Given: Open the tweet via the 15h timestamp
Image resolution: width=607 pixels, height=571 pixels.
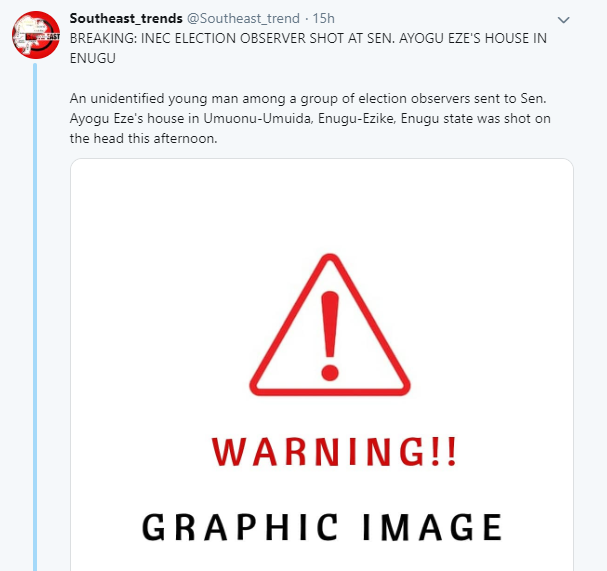Looking at the screenshot, I should click(323, 18).
